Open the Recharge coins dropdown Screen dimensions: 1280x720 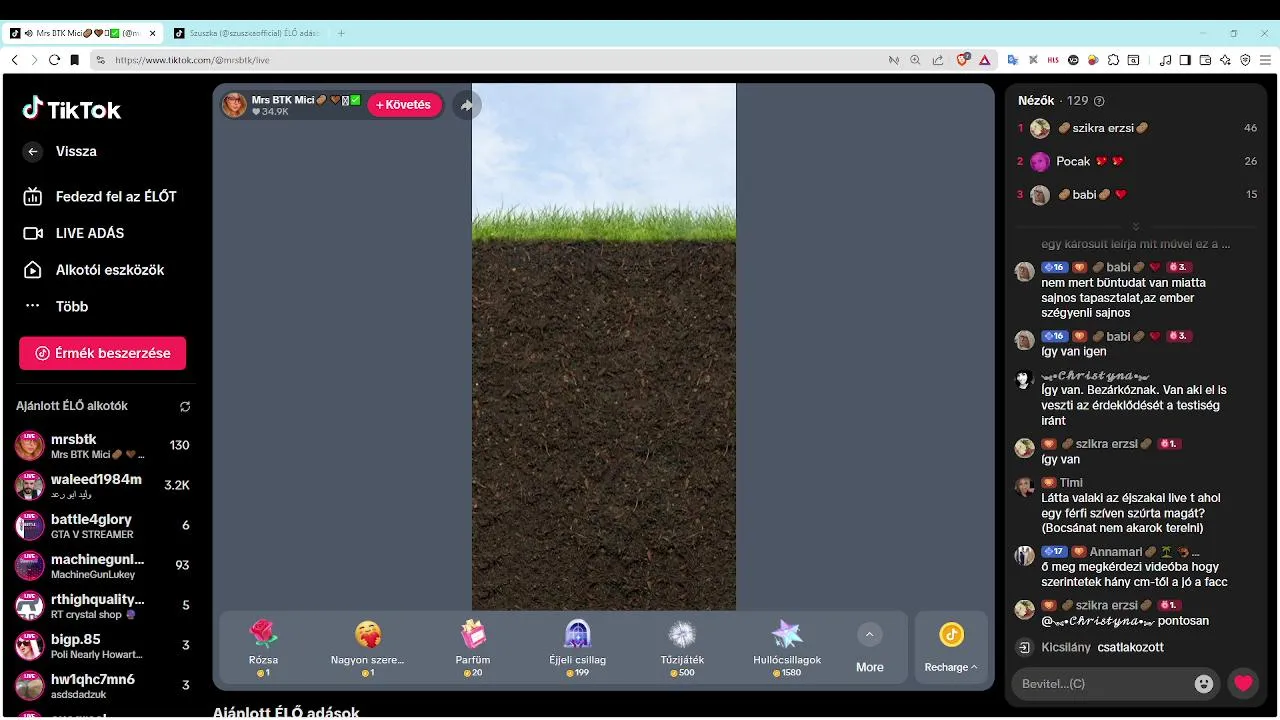point(951,648)
